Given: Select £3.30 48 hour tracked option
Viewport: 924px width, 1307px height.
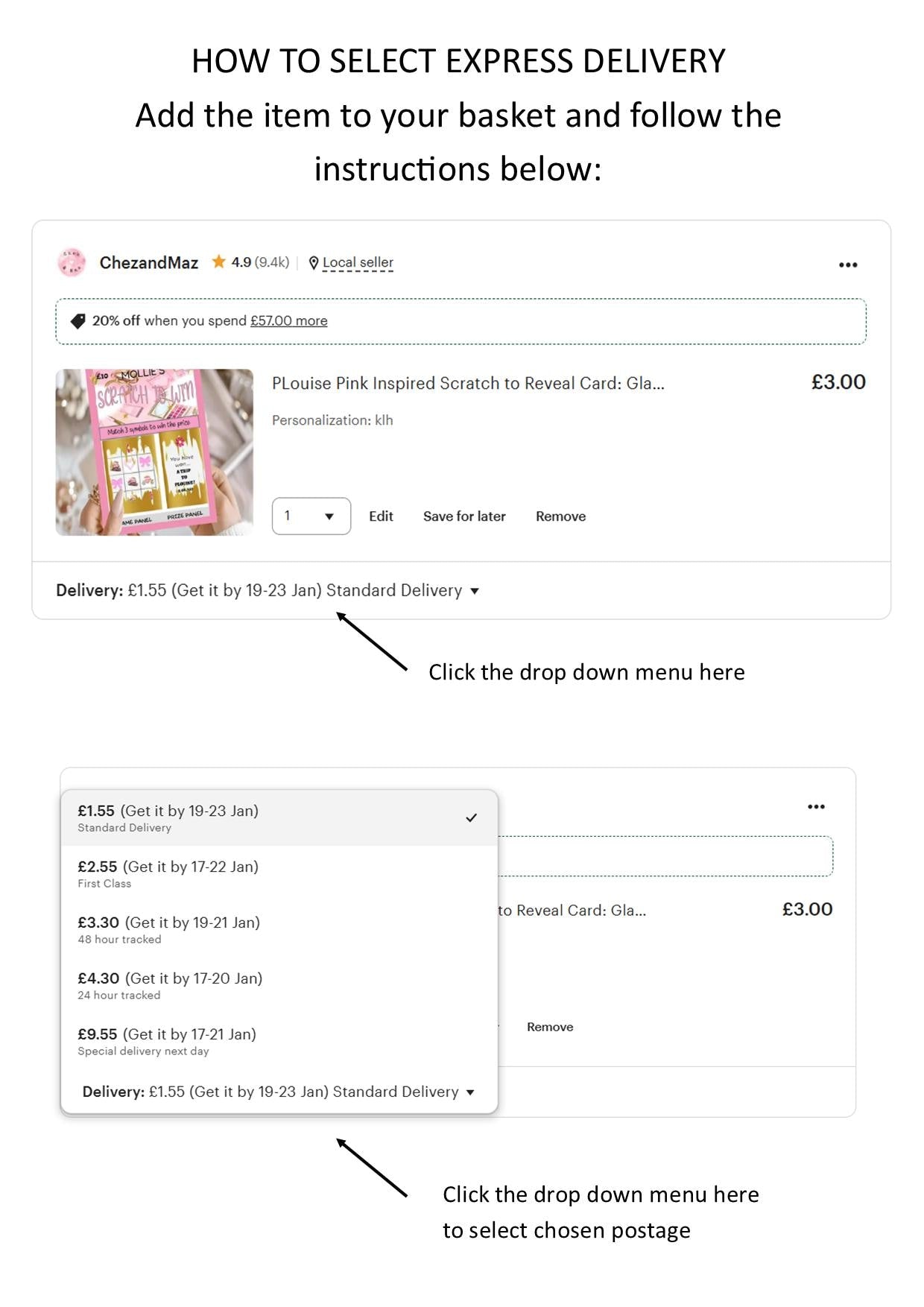Looking at the screenshot, I should tap(279, 929).
